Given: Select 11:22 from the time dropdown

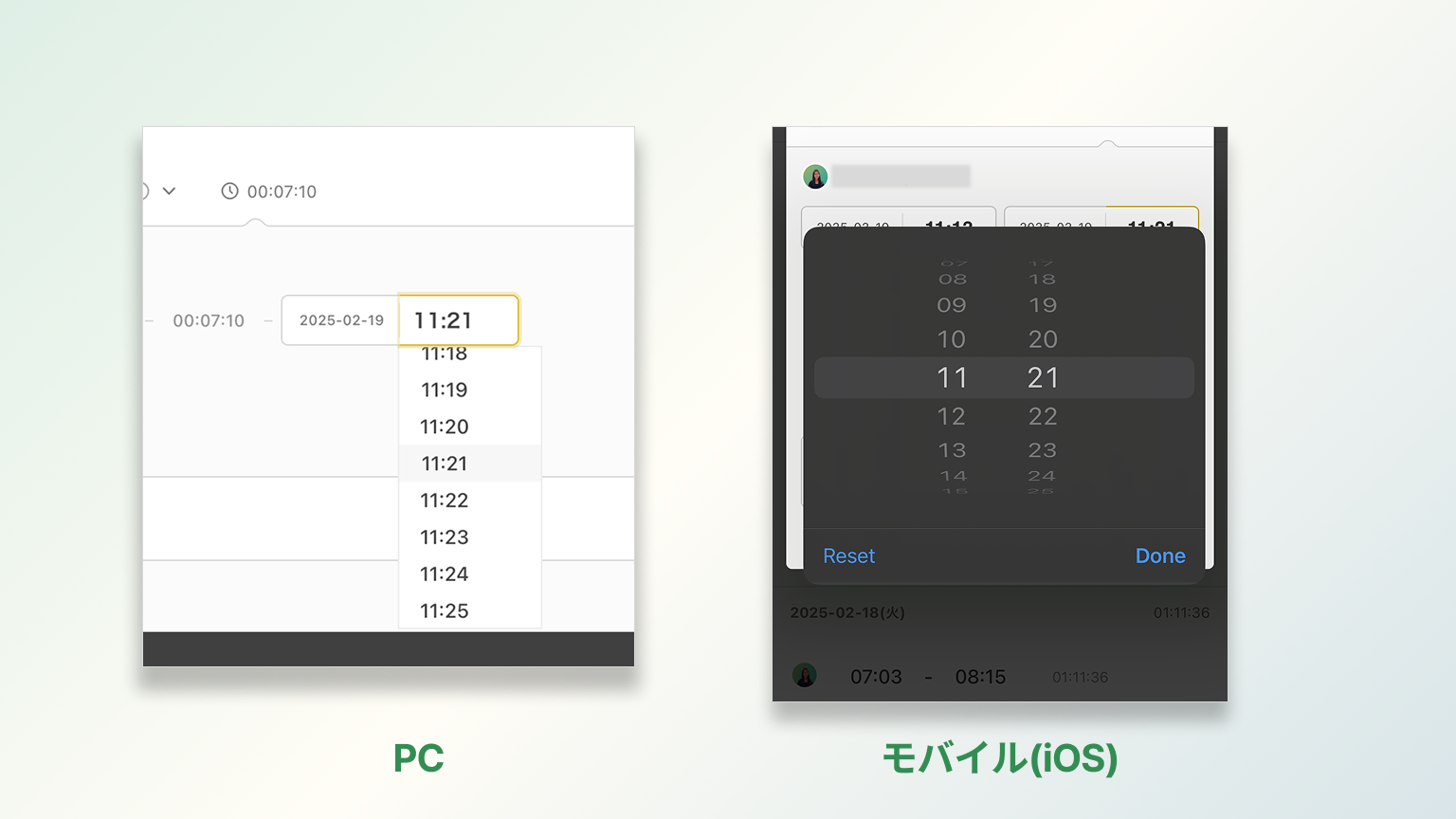Looking at the screenshot, I should pyautogui.click(x=445, y=500).
